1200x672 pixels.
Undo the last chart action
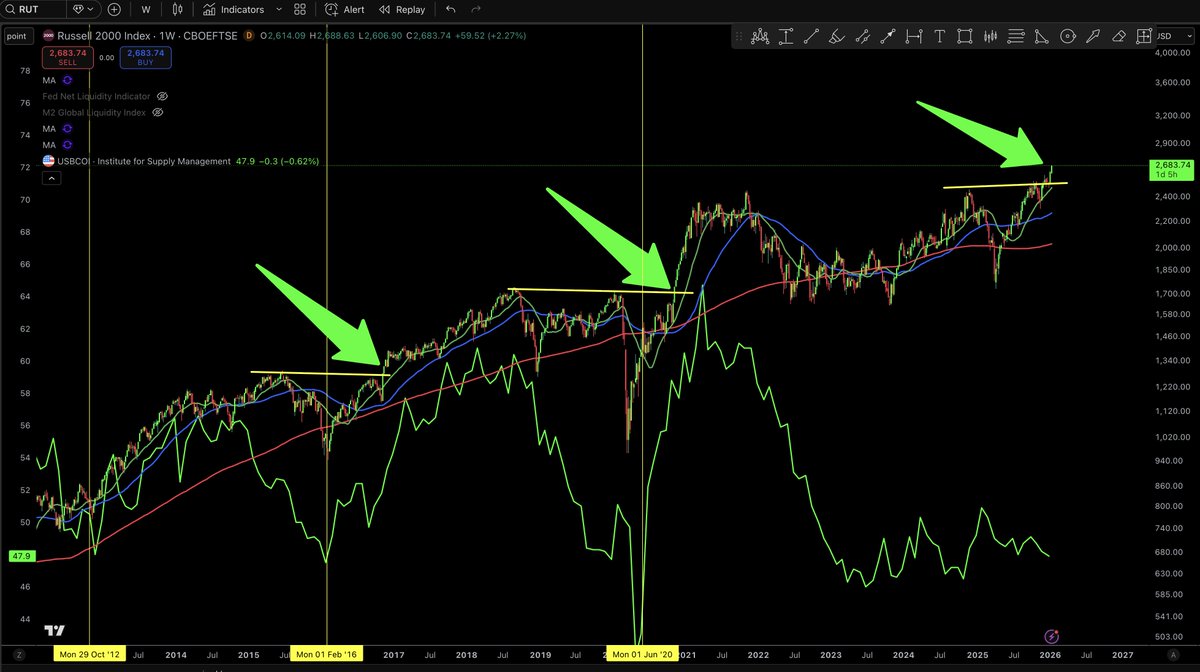[450, 10]
